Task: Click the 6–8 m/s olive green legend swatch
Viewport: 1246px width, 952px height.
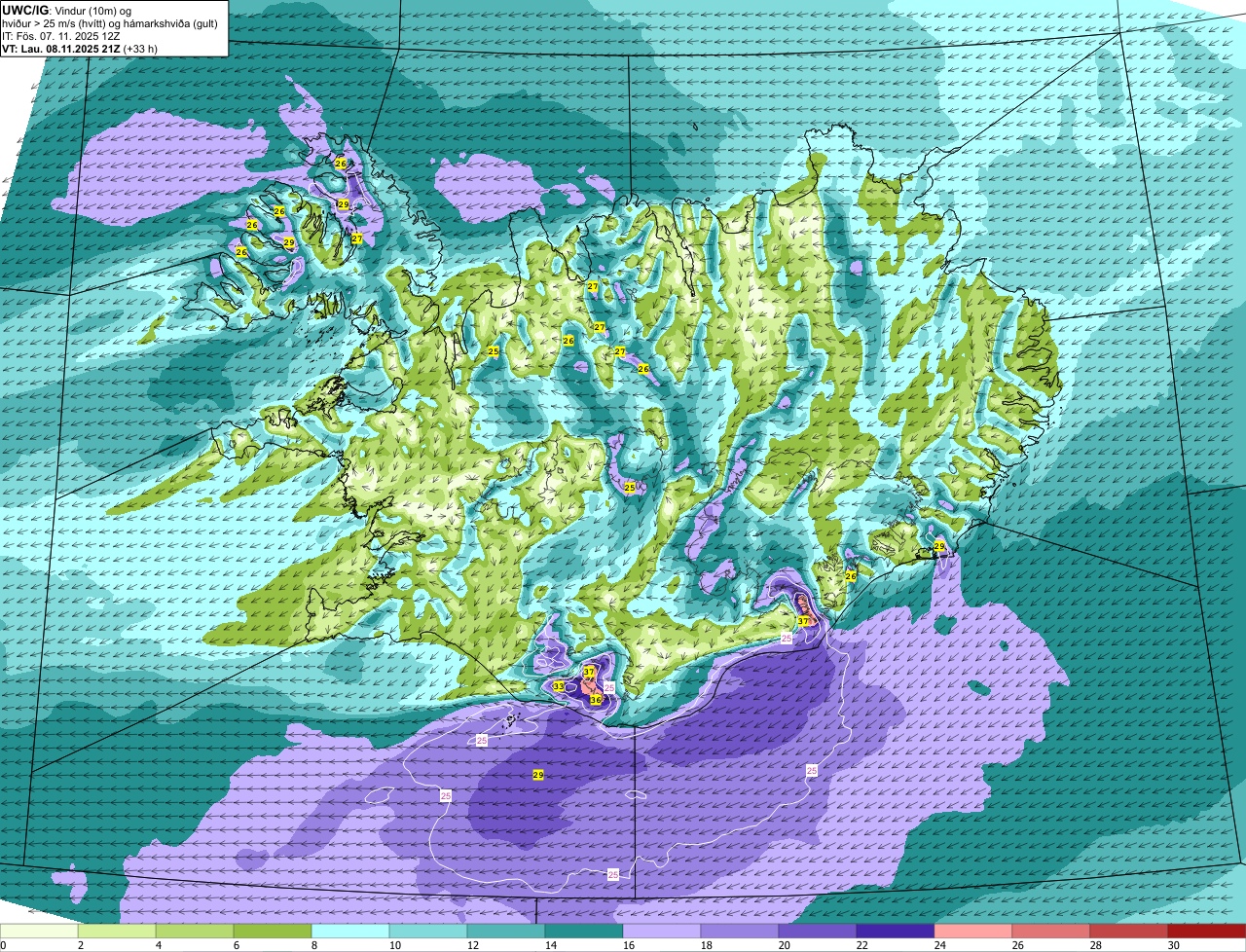Action: point(273,932)
